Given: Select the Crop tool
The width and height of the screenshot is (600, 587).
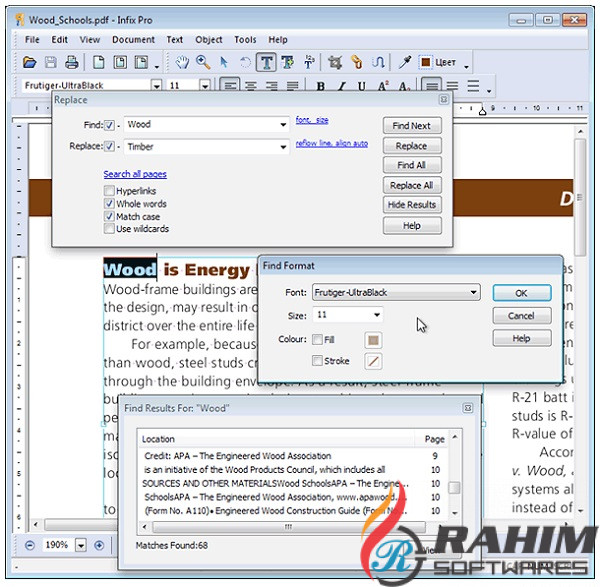Looking at the screenshot, I should click(x=335, y=62).
